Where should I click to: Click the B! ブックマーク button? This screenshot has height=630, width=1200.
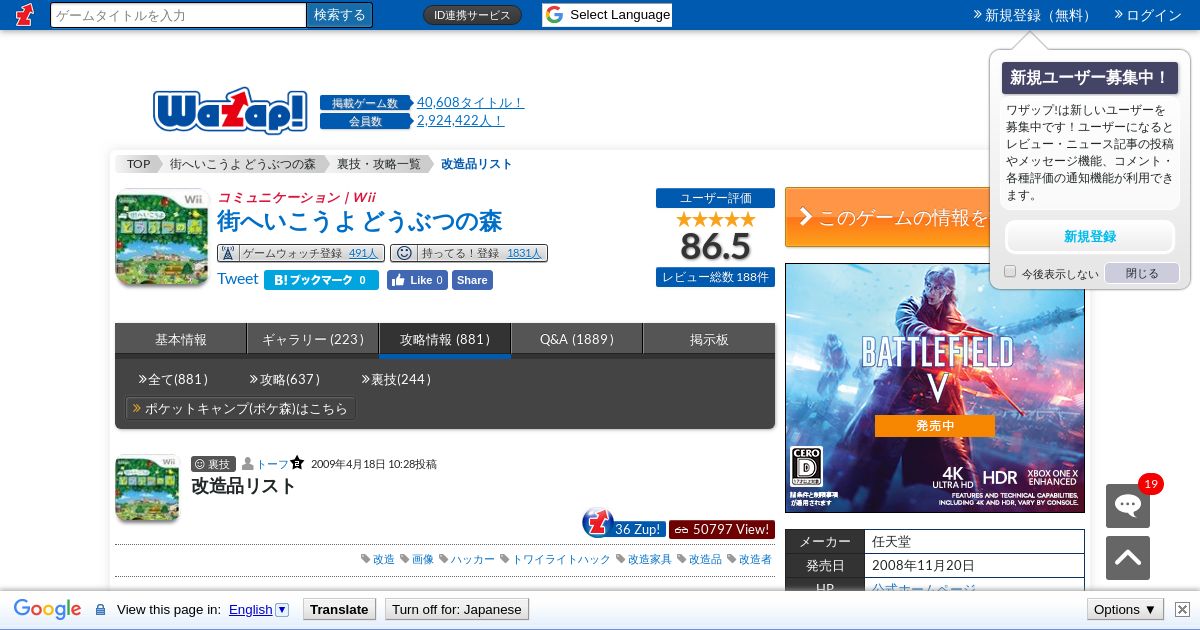(x=321, y=280)
